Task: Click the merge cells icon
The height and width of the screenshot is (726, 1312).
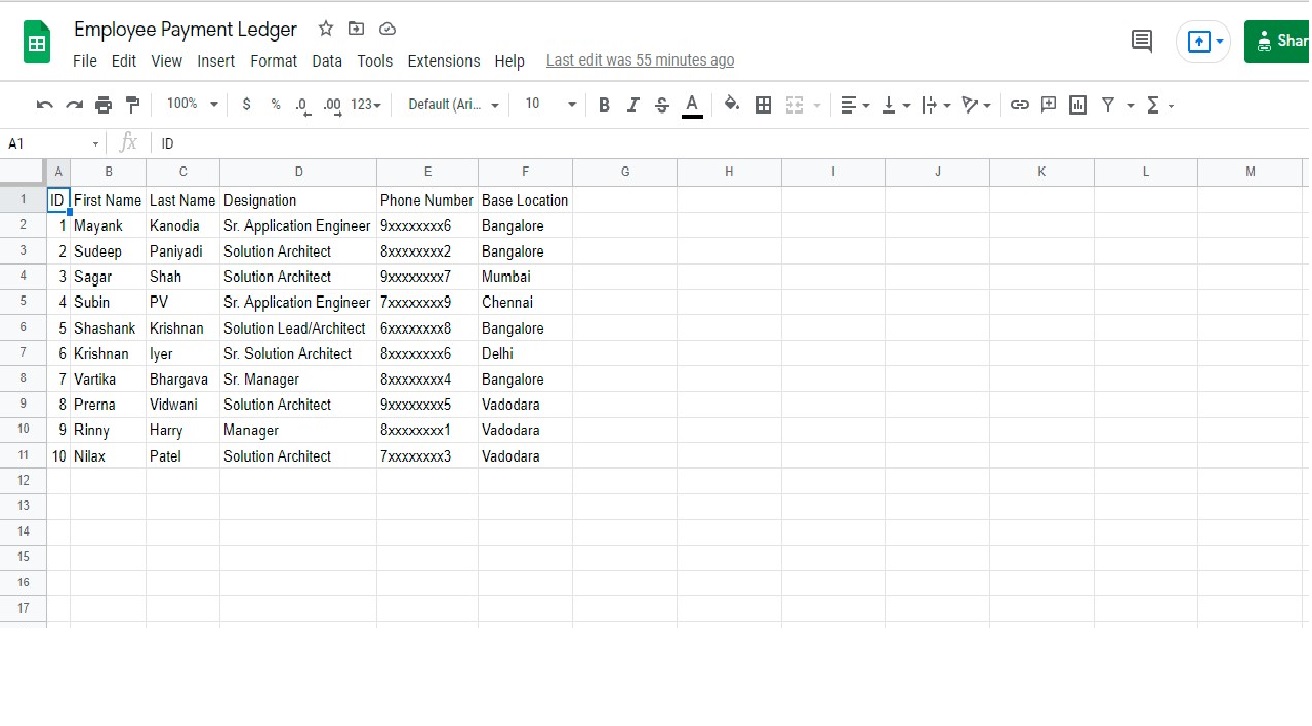Action: click(x=795, y=104)
